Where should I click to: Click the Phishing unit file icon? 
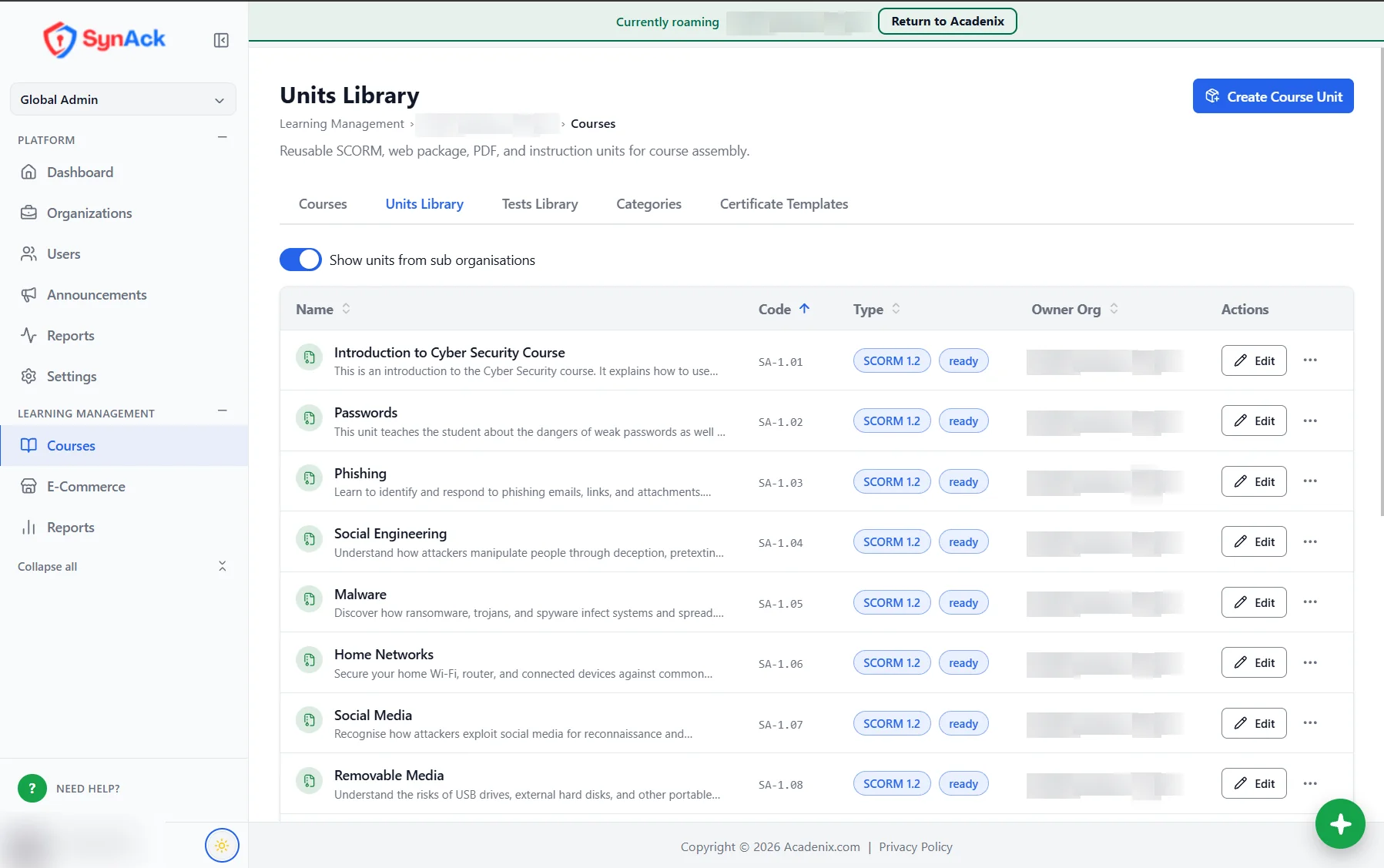309,478
